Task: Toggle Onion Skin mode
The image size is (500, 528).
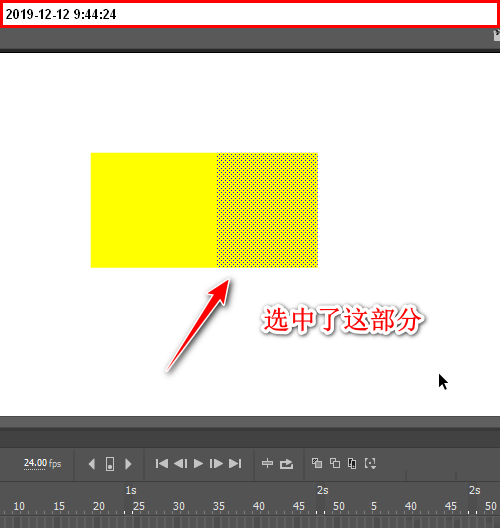Action: coord(317,463)
